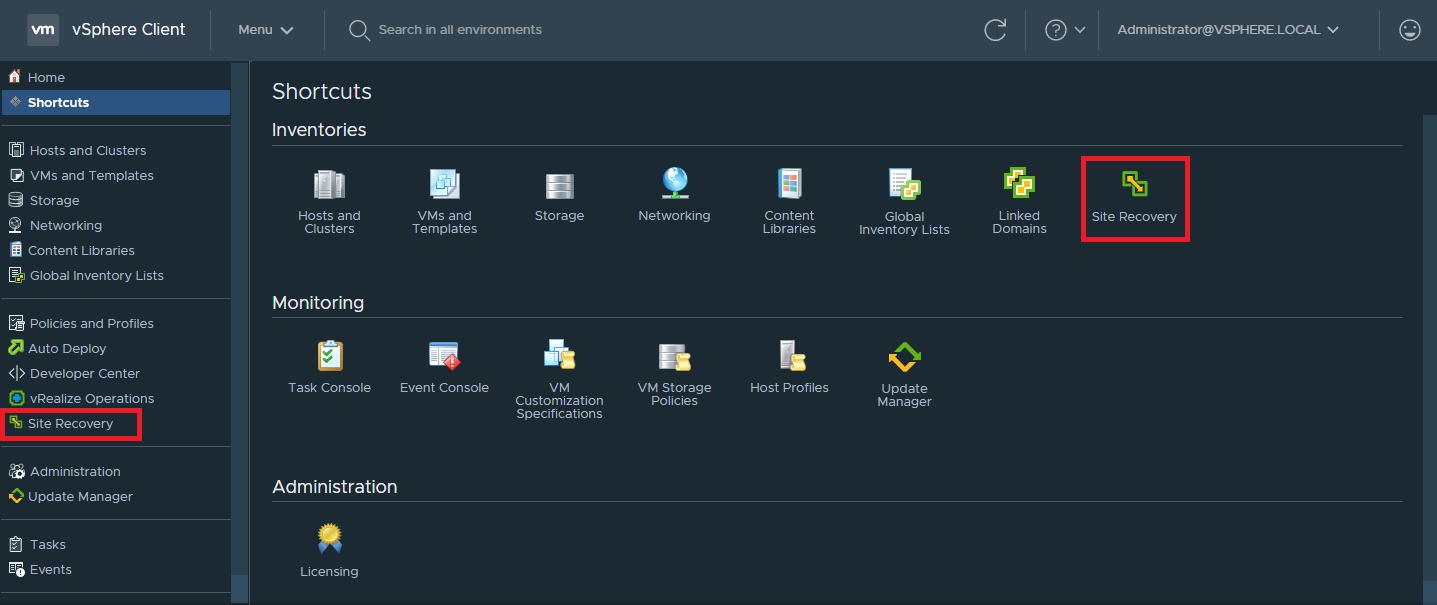Open the Storage shortcut icon
Screen dimensions: 1437x605
pos(559,186)
